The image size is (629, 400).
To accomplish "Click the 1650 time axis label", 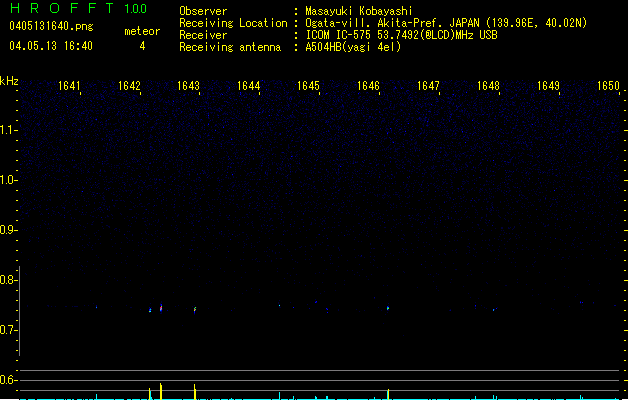I will point(609,86).
